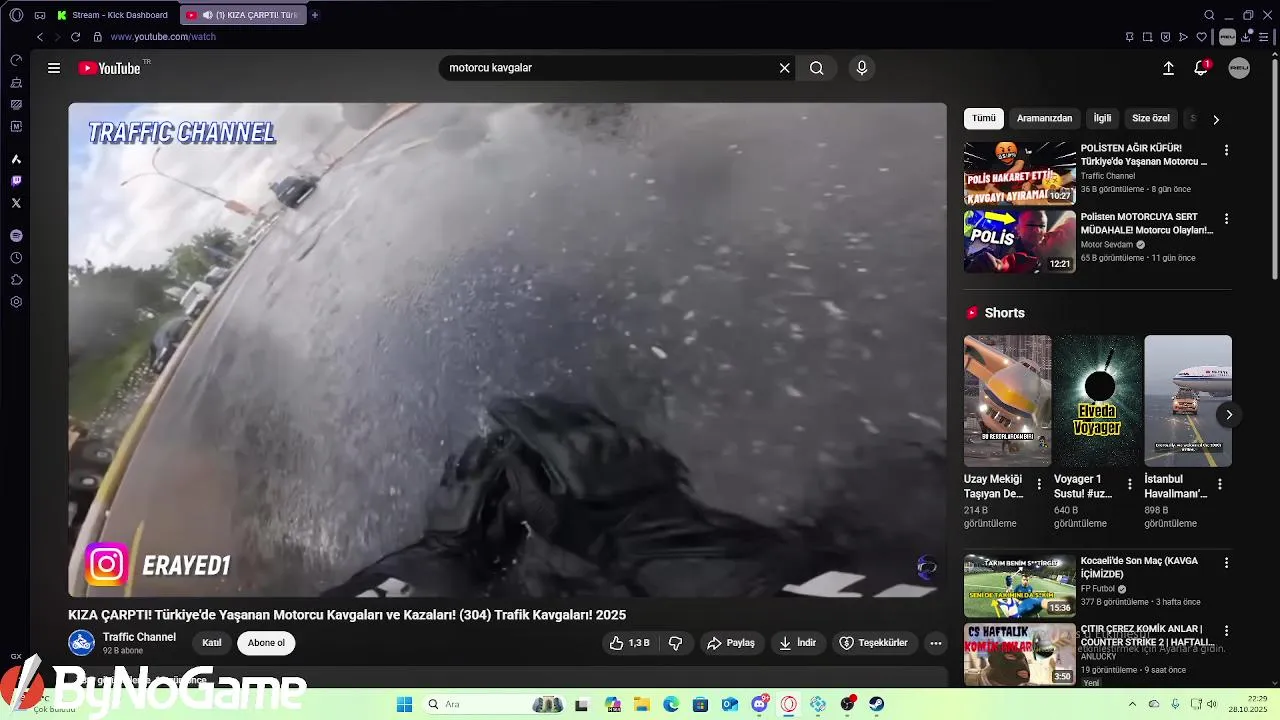Open Opera search tabs magnifier
The width and height of the screenshot is (1280, 720).
[1209, 15]
